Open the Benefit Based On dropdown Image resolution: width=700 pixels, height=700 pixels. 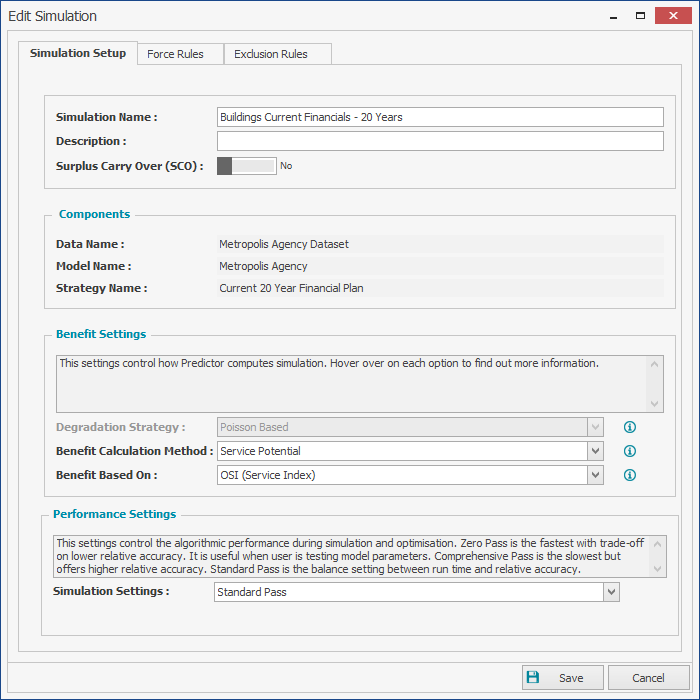(596, 475)
